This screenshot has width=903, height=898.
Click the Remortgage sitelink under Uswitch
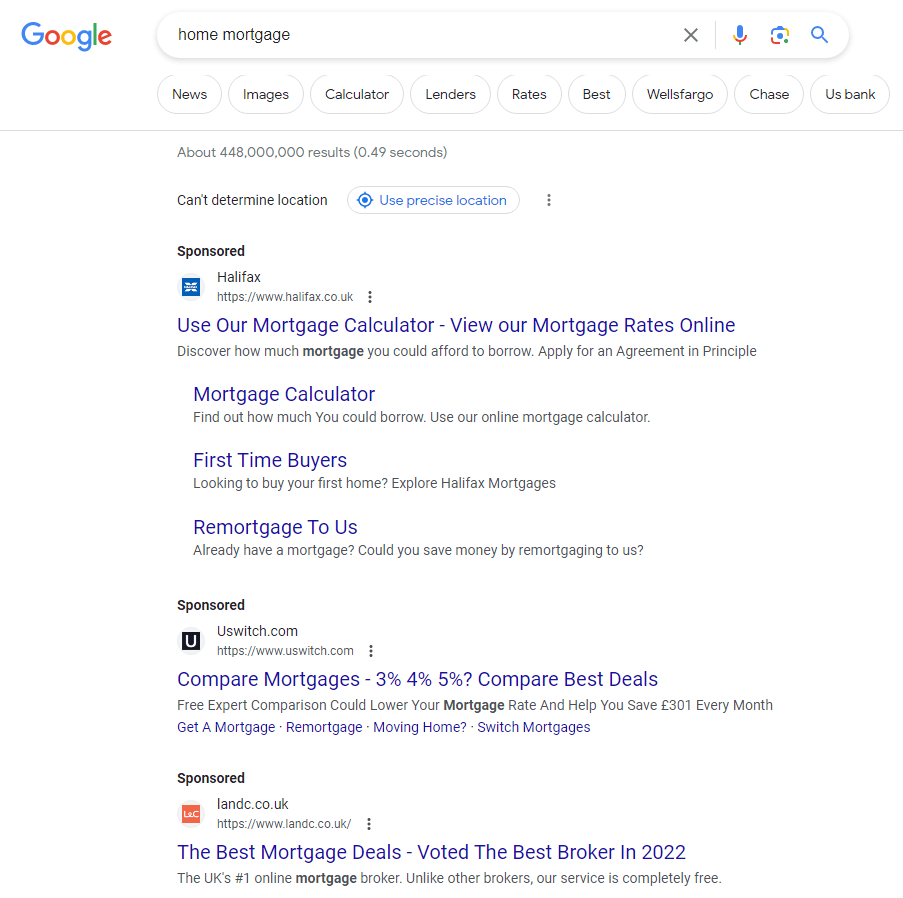click(324, 728)
